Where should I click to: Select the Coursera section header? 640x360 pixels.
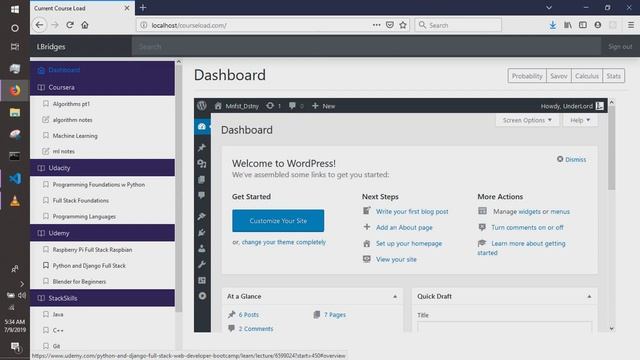(102, 87)
